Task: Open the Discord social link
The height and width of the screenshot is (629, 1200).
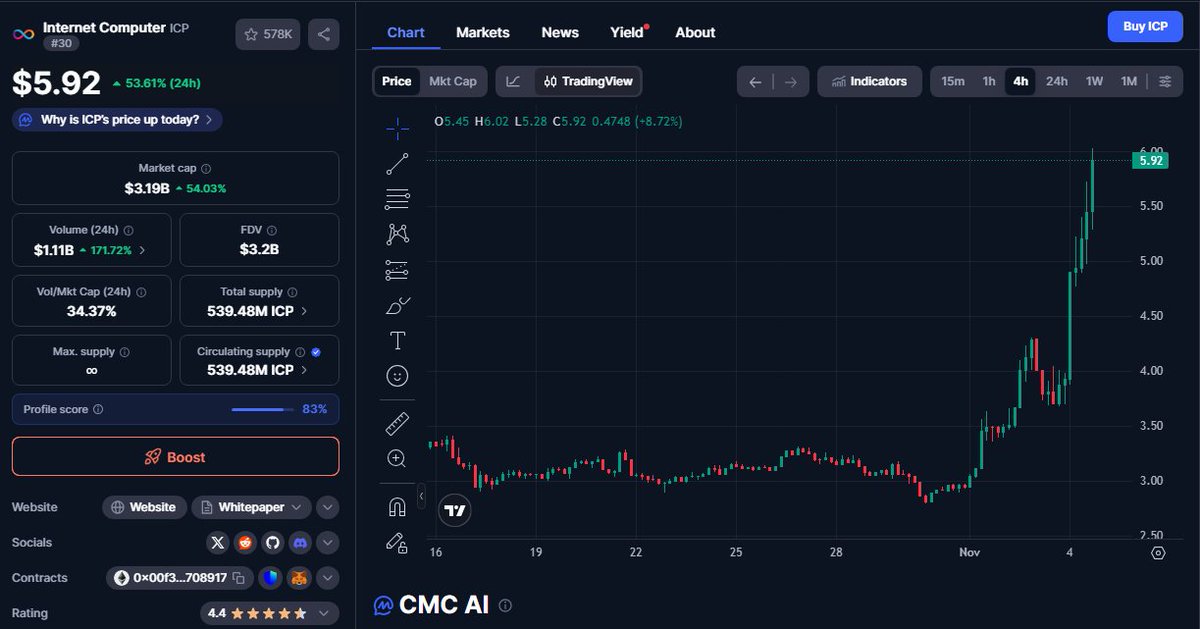Action: pos(299,543)
